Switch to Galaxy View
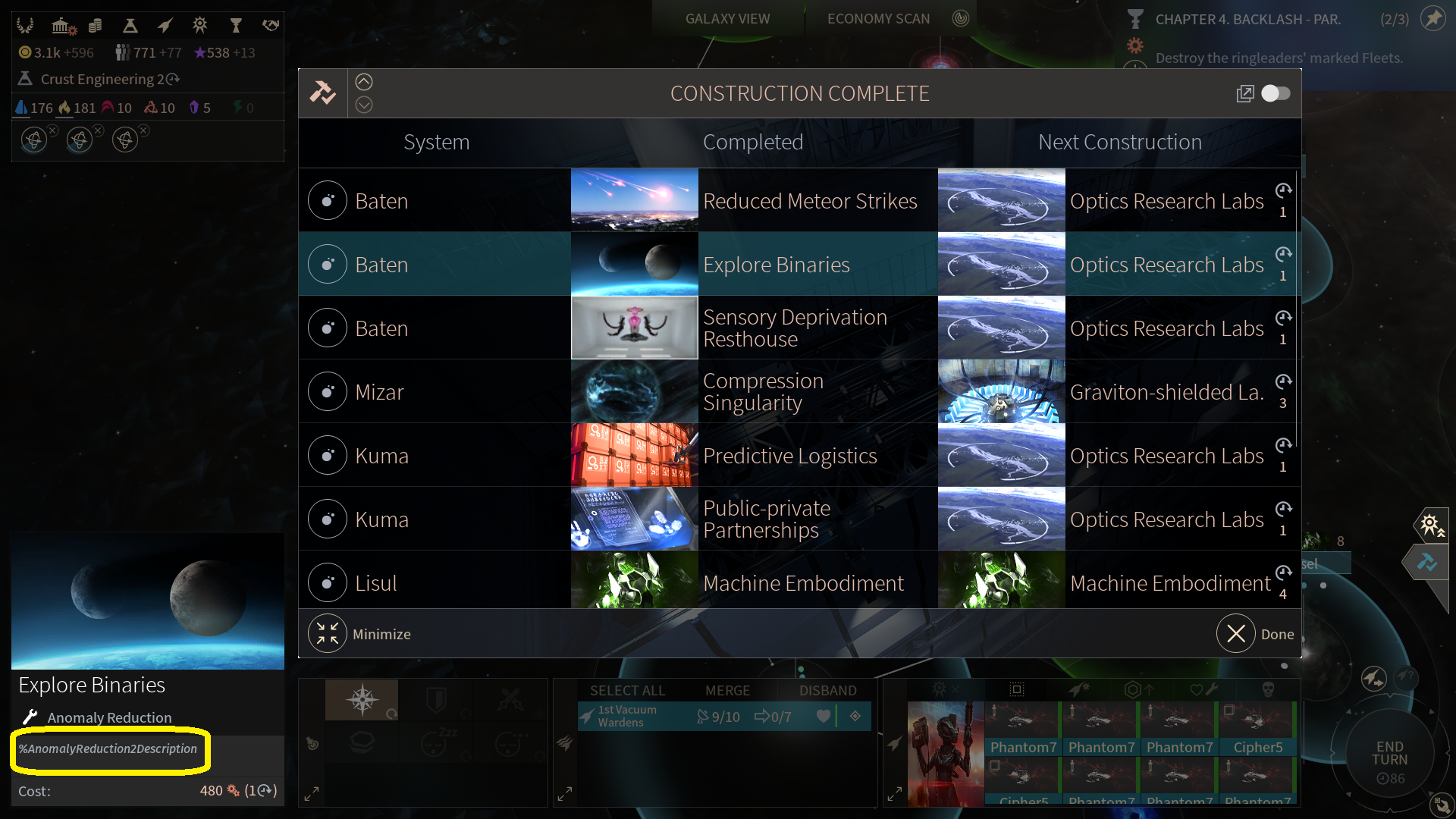Viewport: 1456px width, 819px height. (727, 18)
